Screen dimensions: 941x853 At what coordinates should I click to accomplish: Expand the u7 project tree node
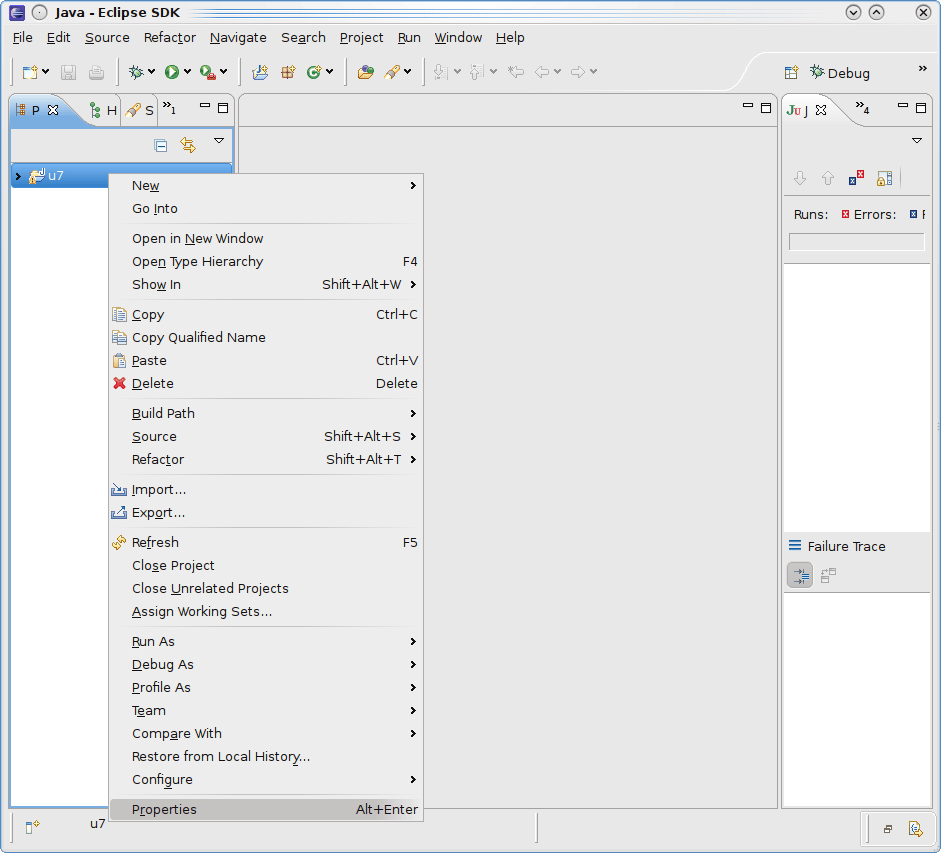click(18, 176)
